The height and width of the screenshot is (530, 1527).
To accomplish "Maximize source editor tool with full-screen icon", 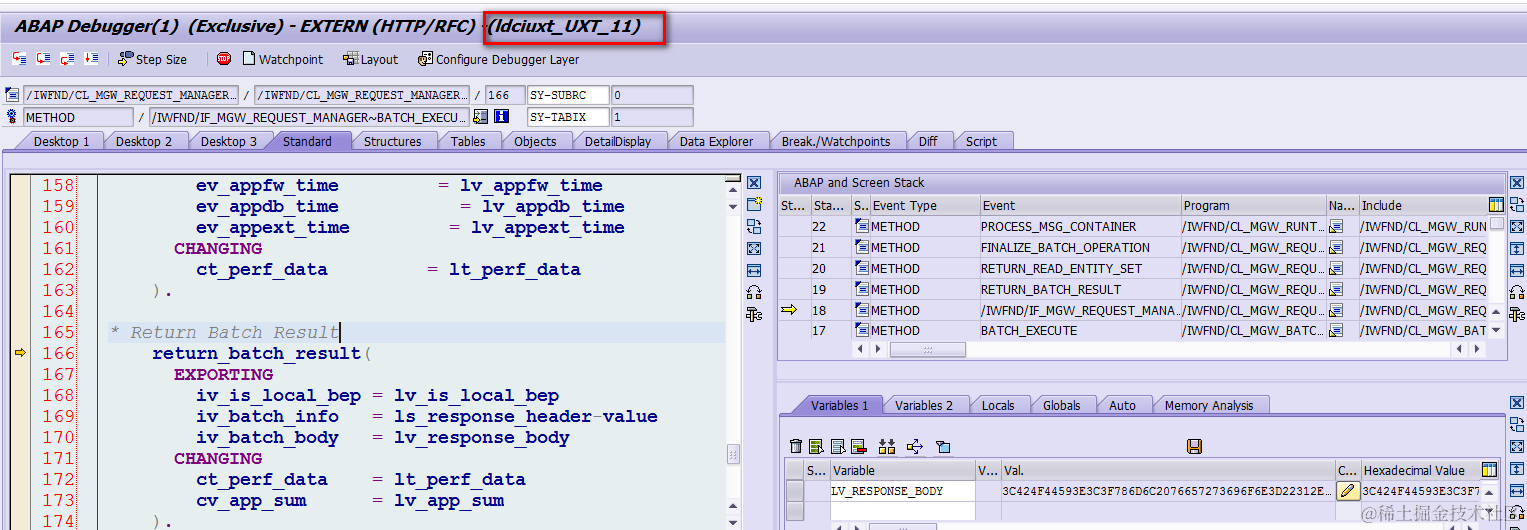I will click(754, 249).
